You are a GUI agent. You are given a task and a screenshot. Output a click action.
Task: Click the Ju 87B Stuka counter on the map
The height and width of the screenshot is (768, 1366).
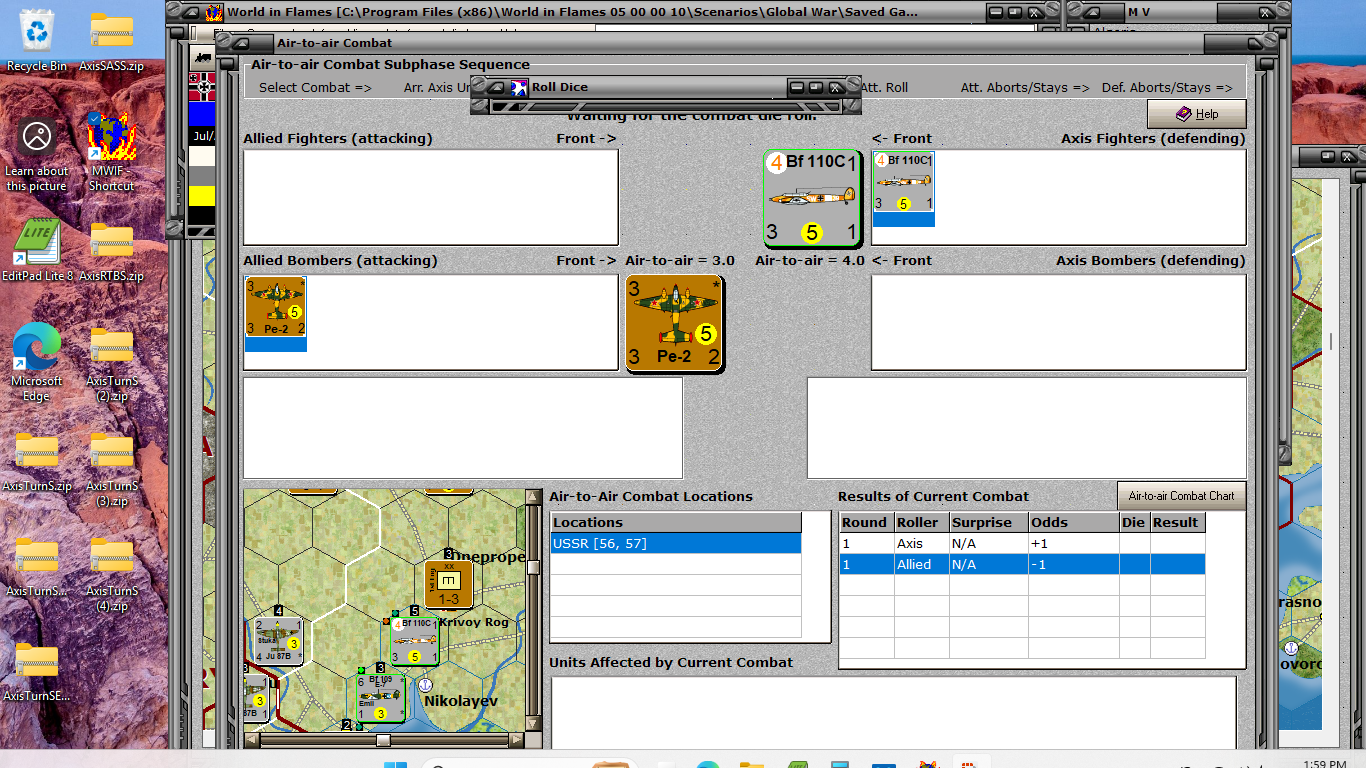click(278, 641)
